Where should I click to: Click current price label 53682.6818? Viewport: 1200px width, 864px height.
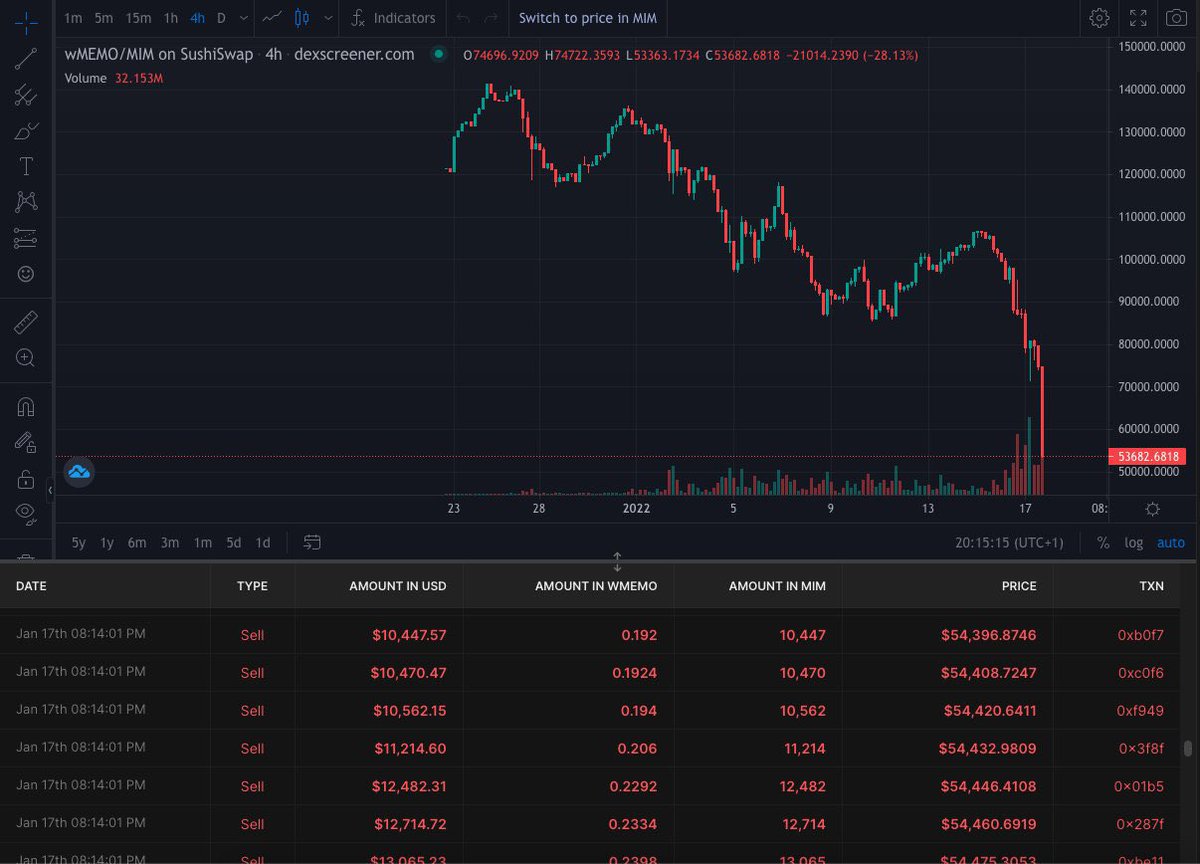[1146, 456]
